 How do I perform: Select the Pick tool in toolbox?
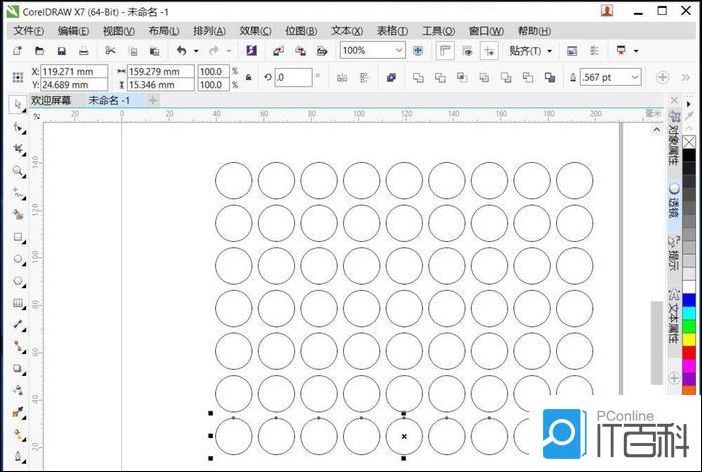[x=18, y=105]
